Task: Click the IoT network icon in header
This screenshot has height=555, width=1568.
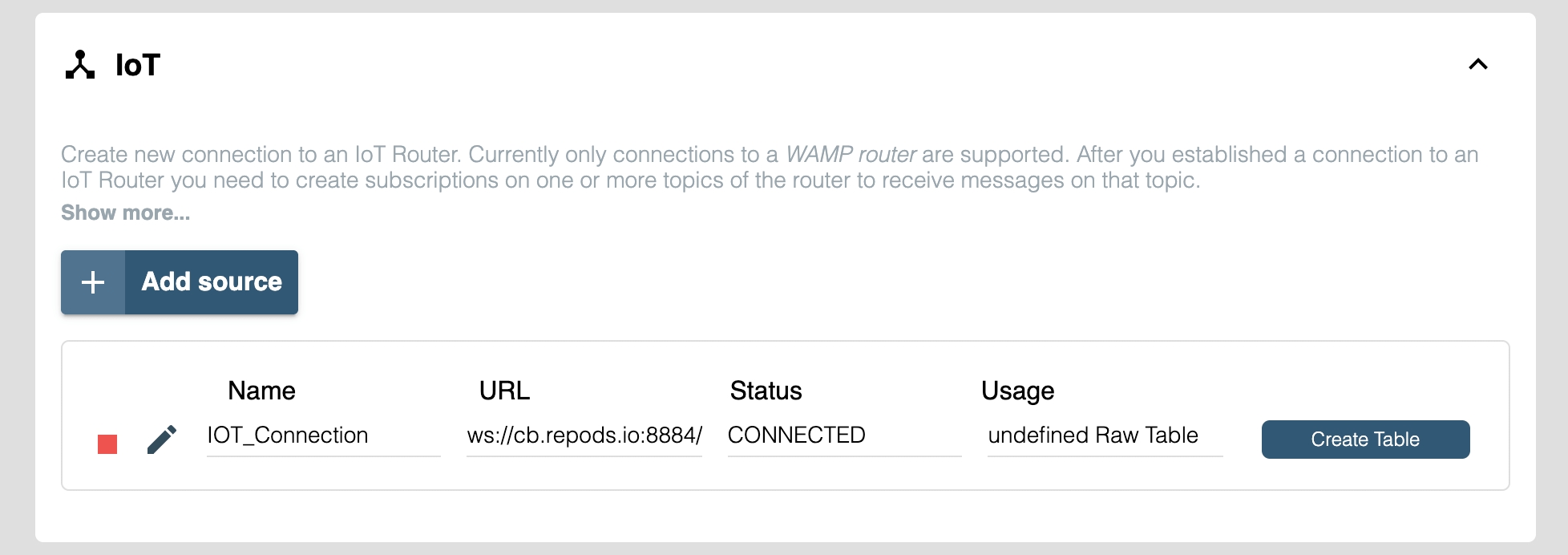Action: pyautogui.click(x=80, y=65)
